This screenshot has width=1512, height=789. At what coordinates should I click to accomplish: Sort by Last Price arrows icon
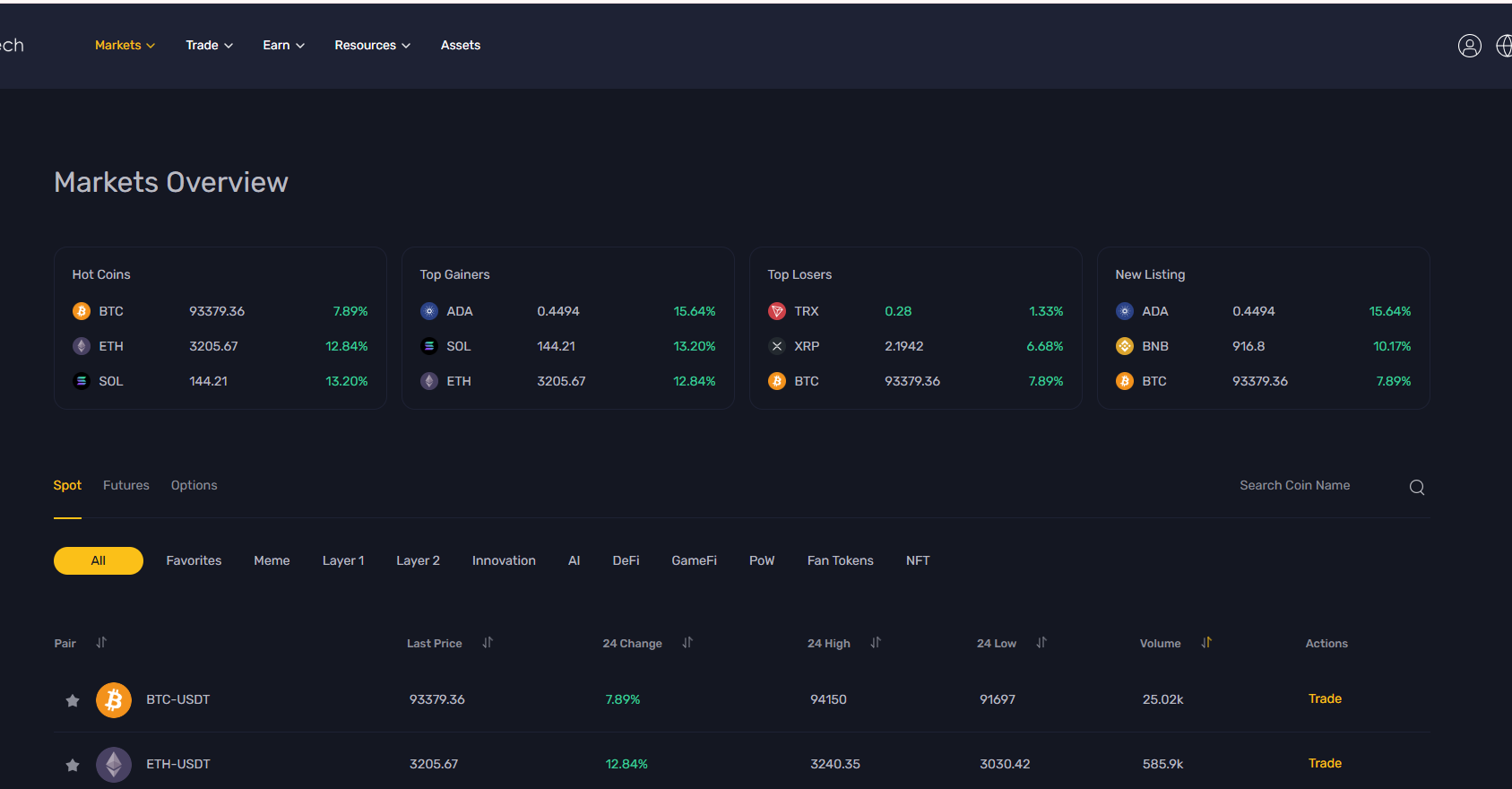(x=488, y=643)
